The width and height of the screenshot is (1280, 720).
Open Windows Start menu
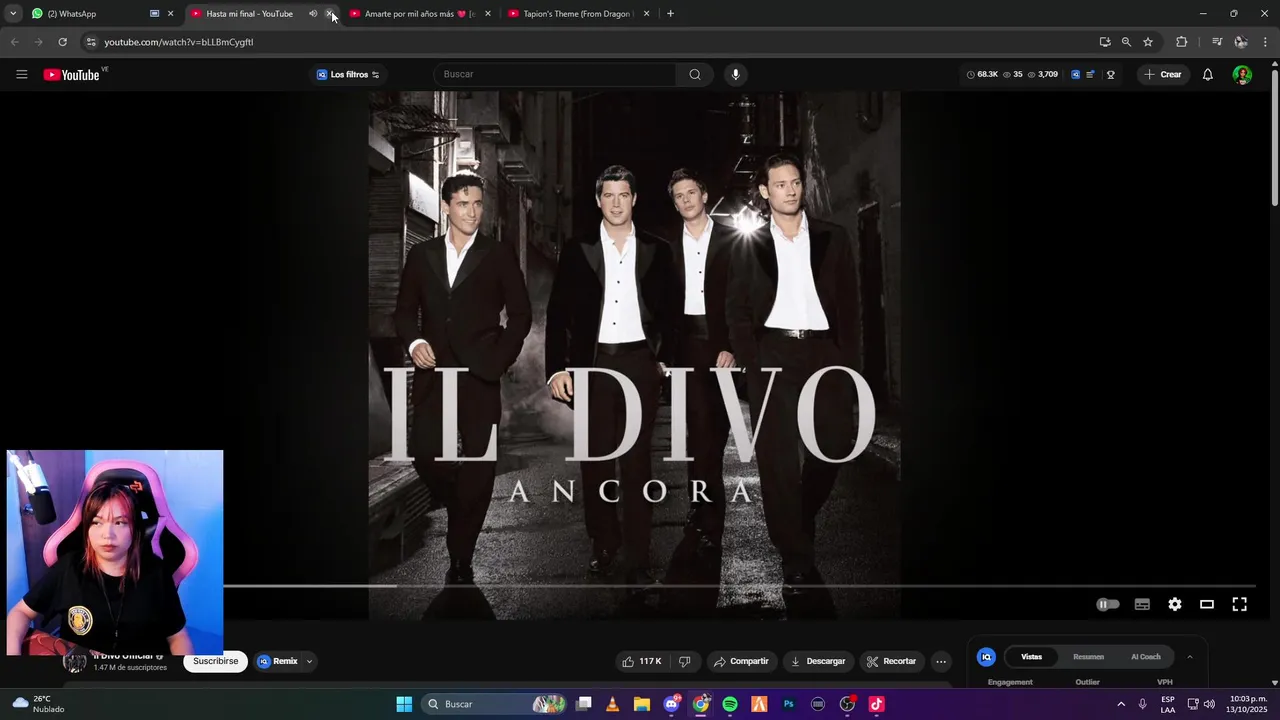click(x=404, y=704)
